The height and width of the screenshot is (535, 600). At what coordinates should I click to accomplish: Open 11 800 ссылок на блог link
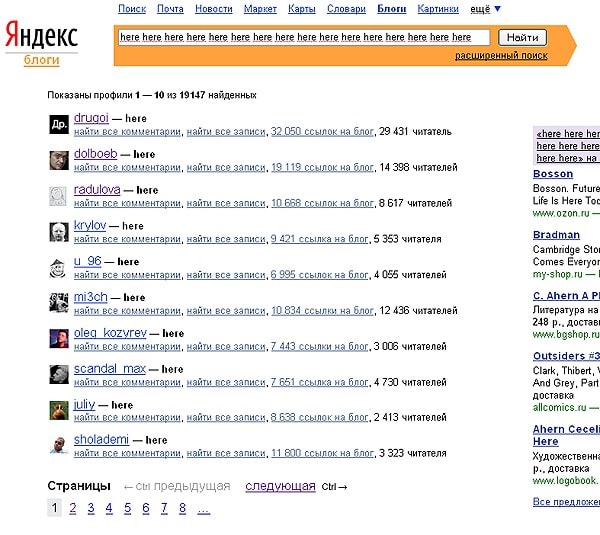322,453
